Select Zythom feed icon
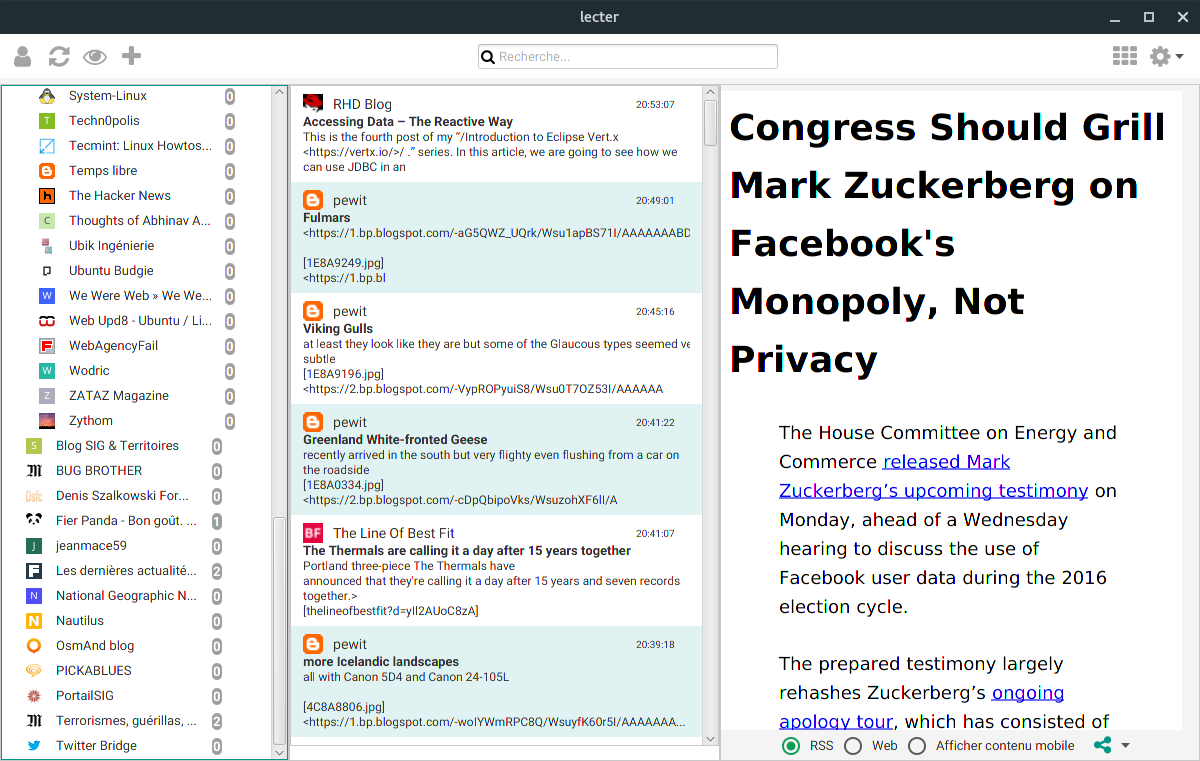The width and height of the screenshot is (1200, 761). 46,421
